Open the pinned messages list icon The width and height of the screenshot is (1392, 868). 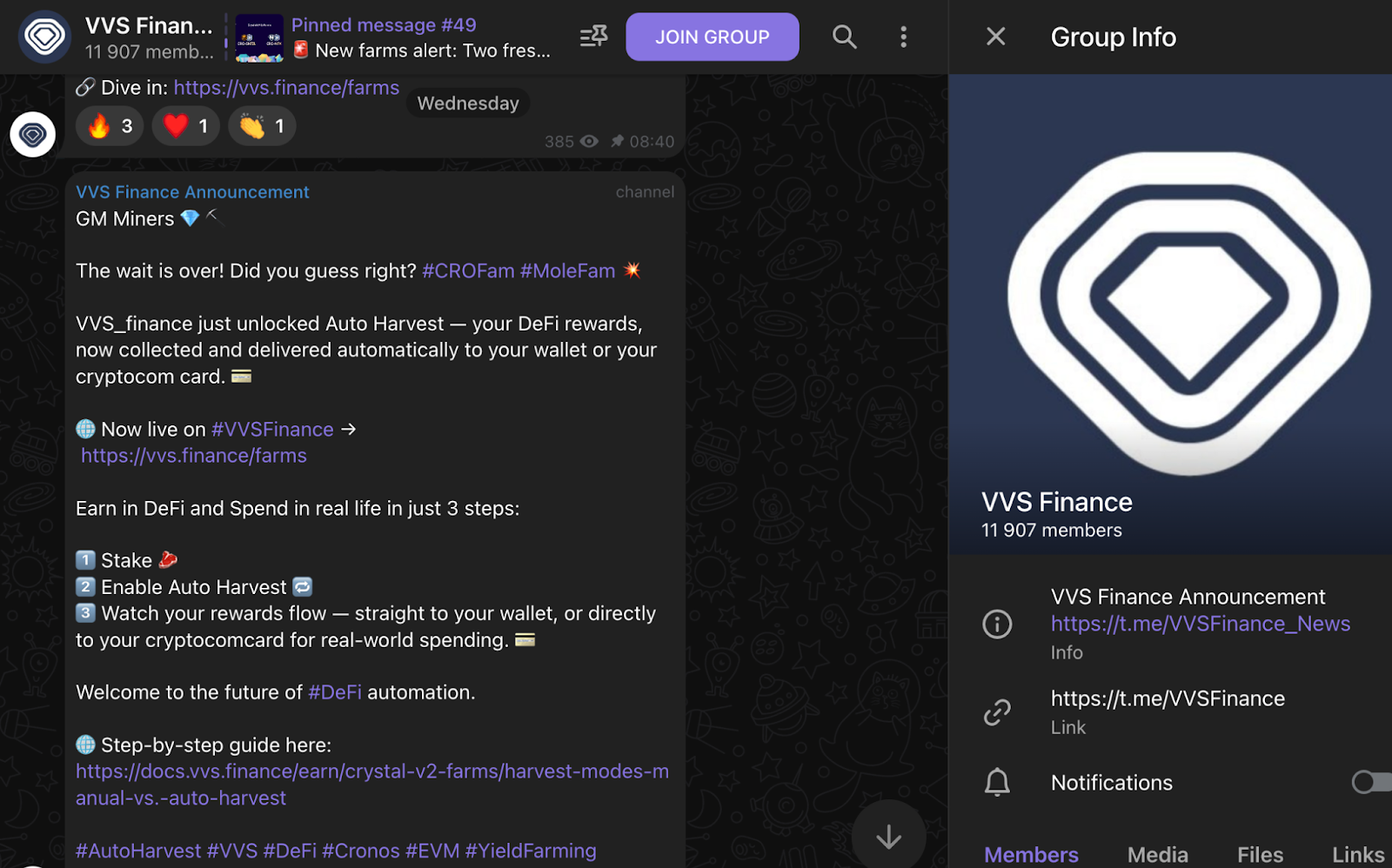click(593, 37)
